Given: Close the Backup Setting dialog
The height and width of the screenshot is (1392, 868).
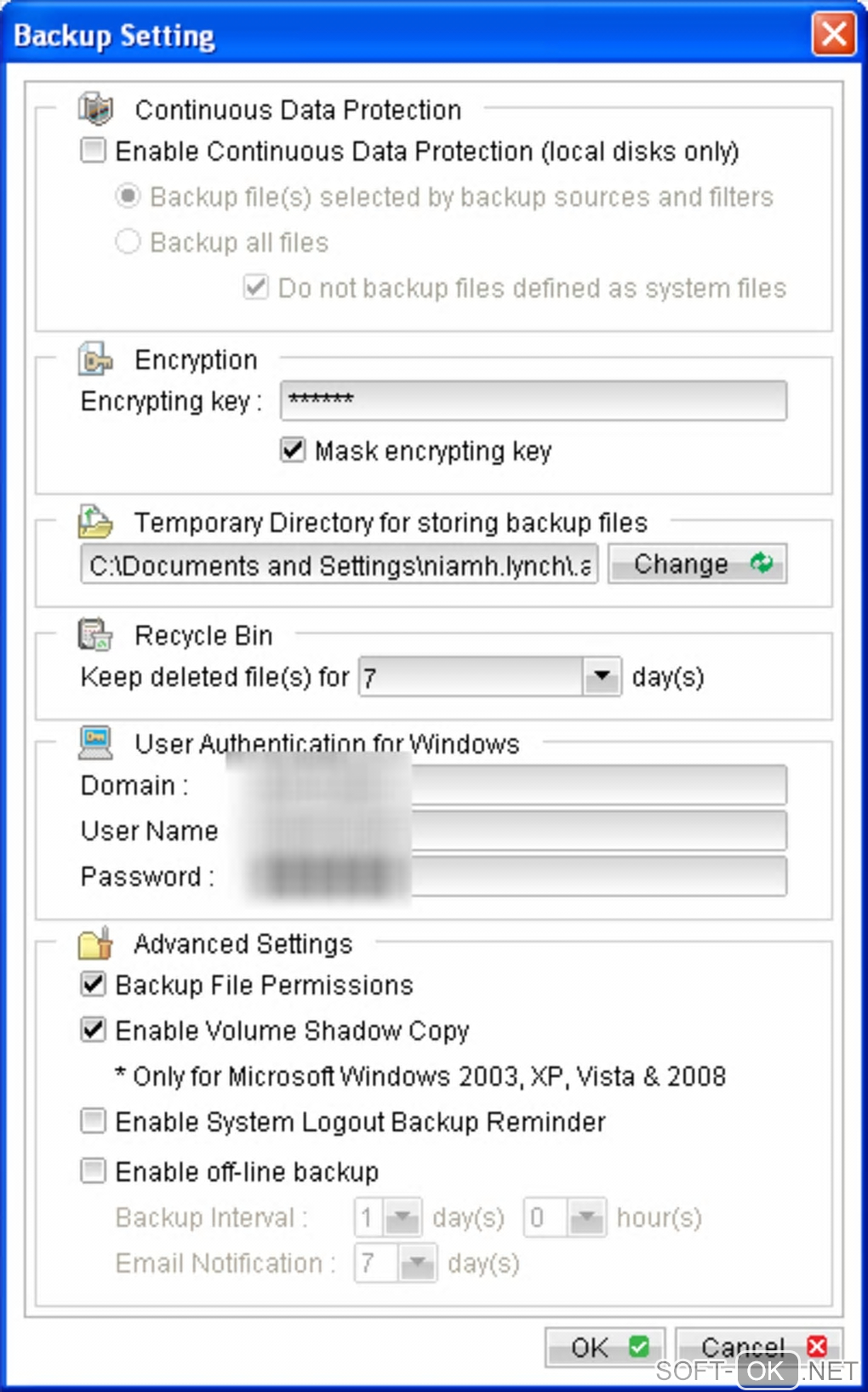Looking at the screenshot, I should (x=833, y=34).
